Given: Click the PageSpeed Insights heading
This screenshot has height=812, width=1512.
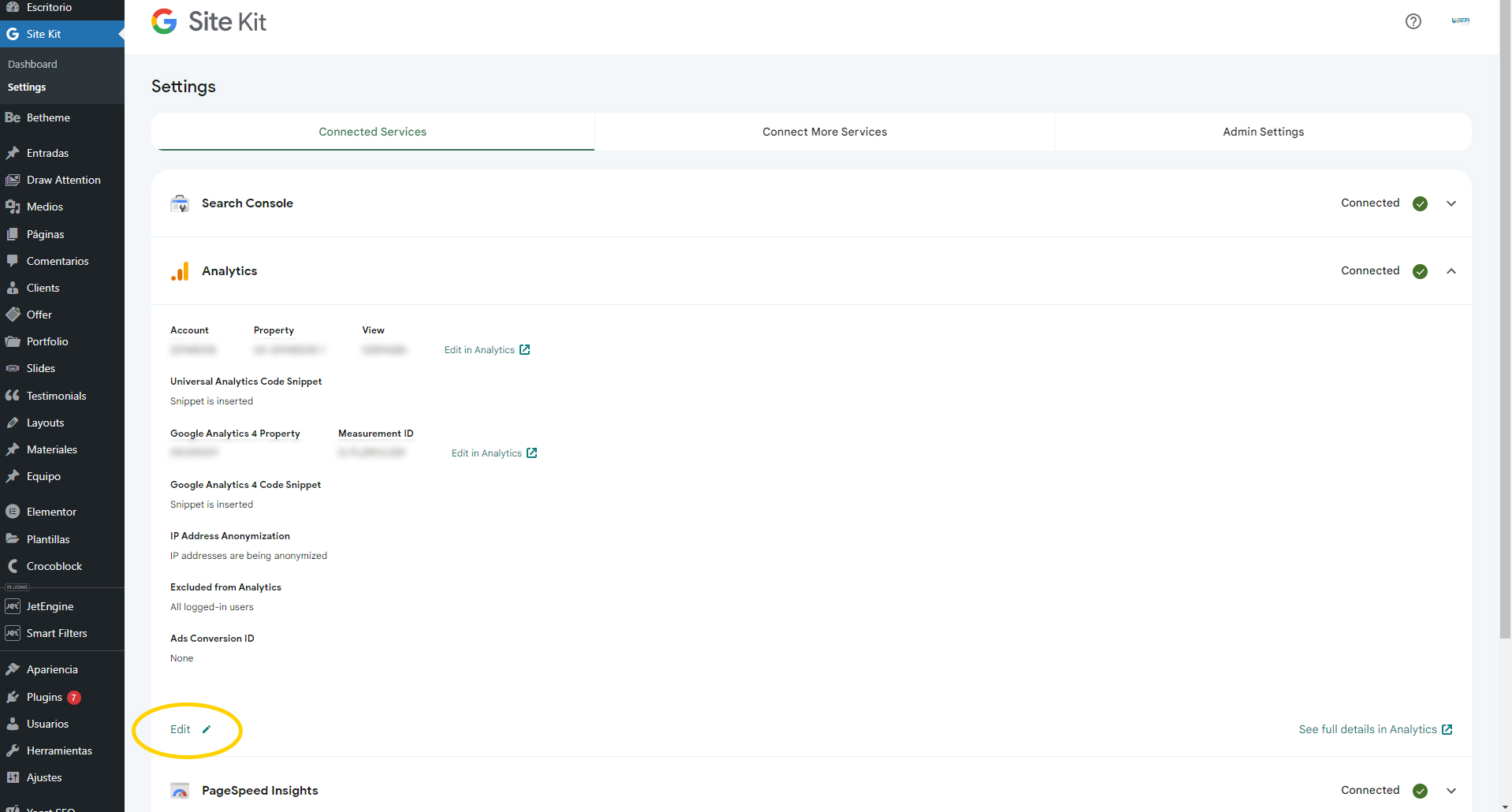Looking at the screenshot, I should [260, 791].
